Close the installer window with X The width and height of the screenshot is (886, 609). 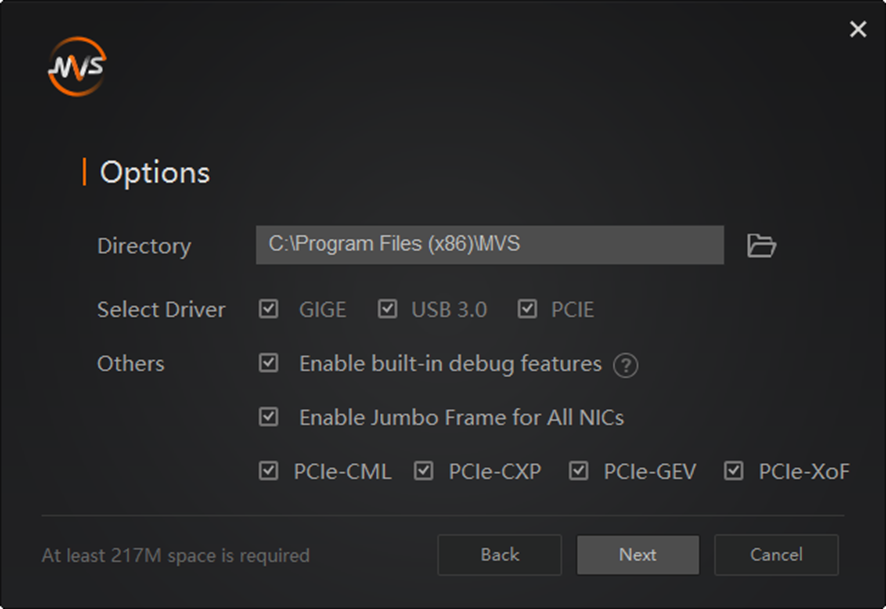click(857, 30)
